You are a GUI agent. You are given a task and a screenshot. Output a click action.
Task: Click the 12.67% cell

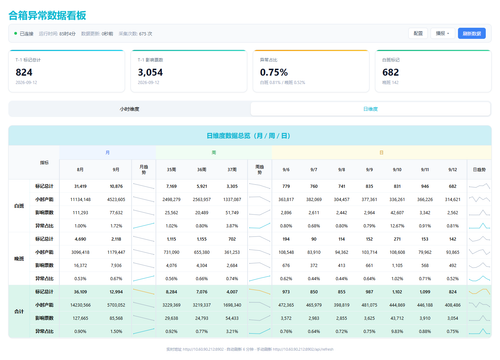pyautogui.click(x=397, y=226)
